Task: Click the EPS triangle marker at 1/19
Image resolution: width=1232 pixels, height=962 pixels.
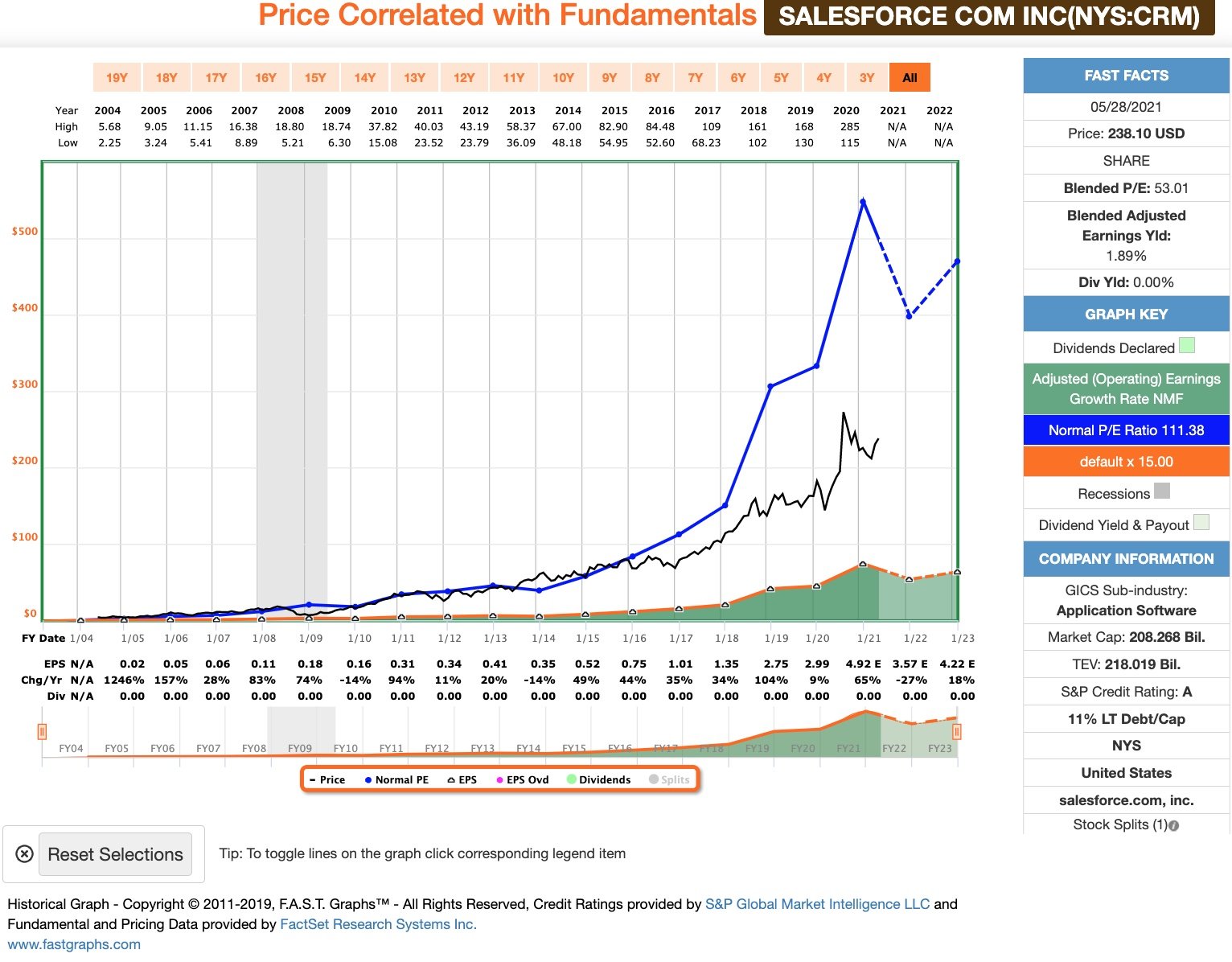Action: coord(770,589)
